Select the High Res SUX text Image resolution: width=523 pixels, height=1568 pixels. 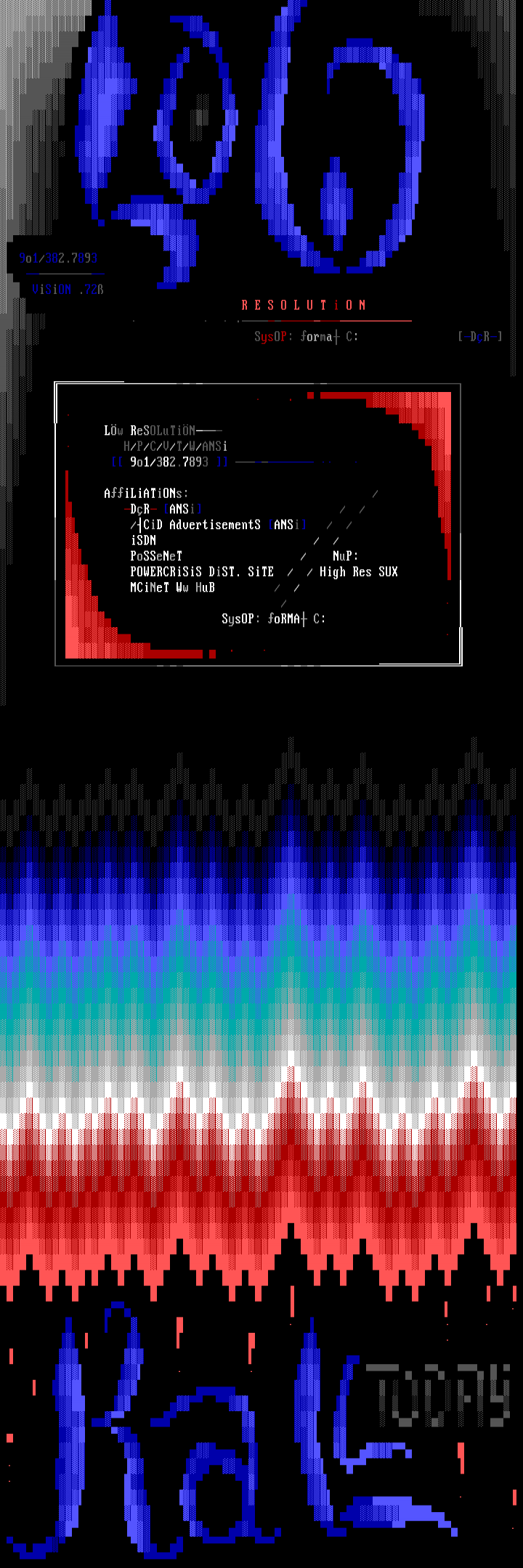tap(359, 572)
